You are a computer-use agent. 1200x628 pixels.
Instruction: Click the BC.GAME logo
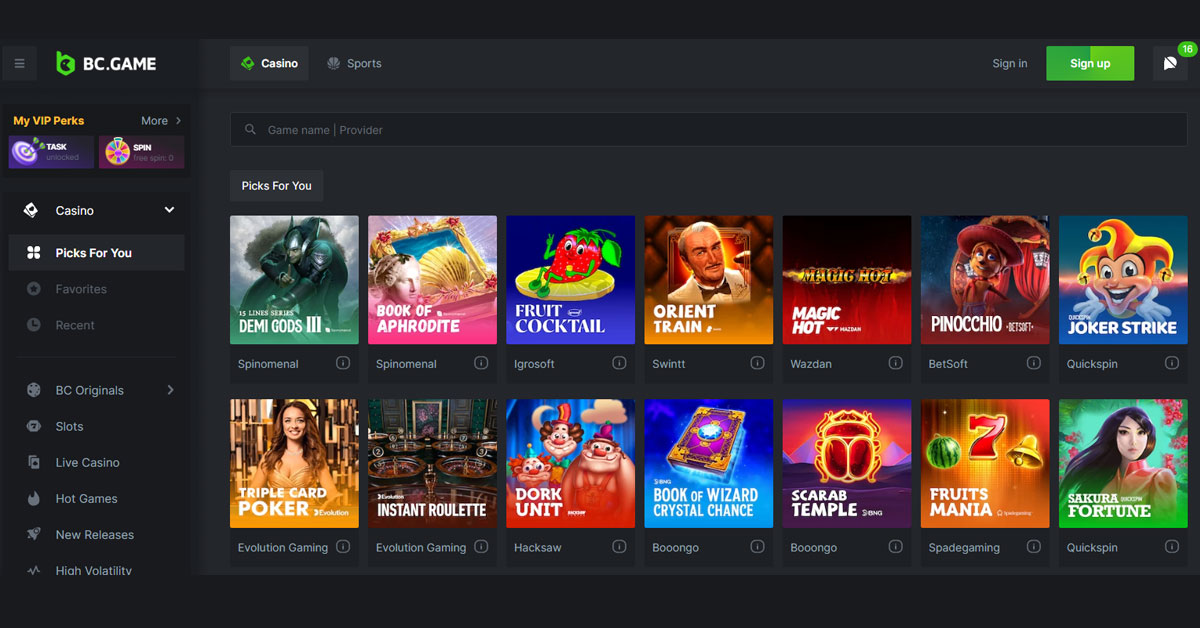pyautogui.click(x=106, y=63)
